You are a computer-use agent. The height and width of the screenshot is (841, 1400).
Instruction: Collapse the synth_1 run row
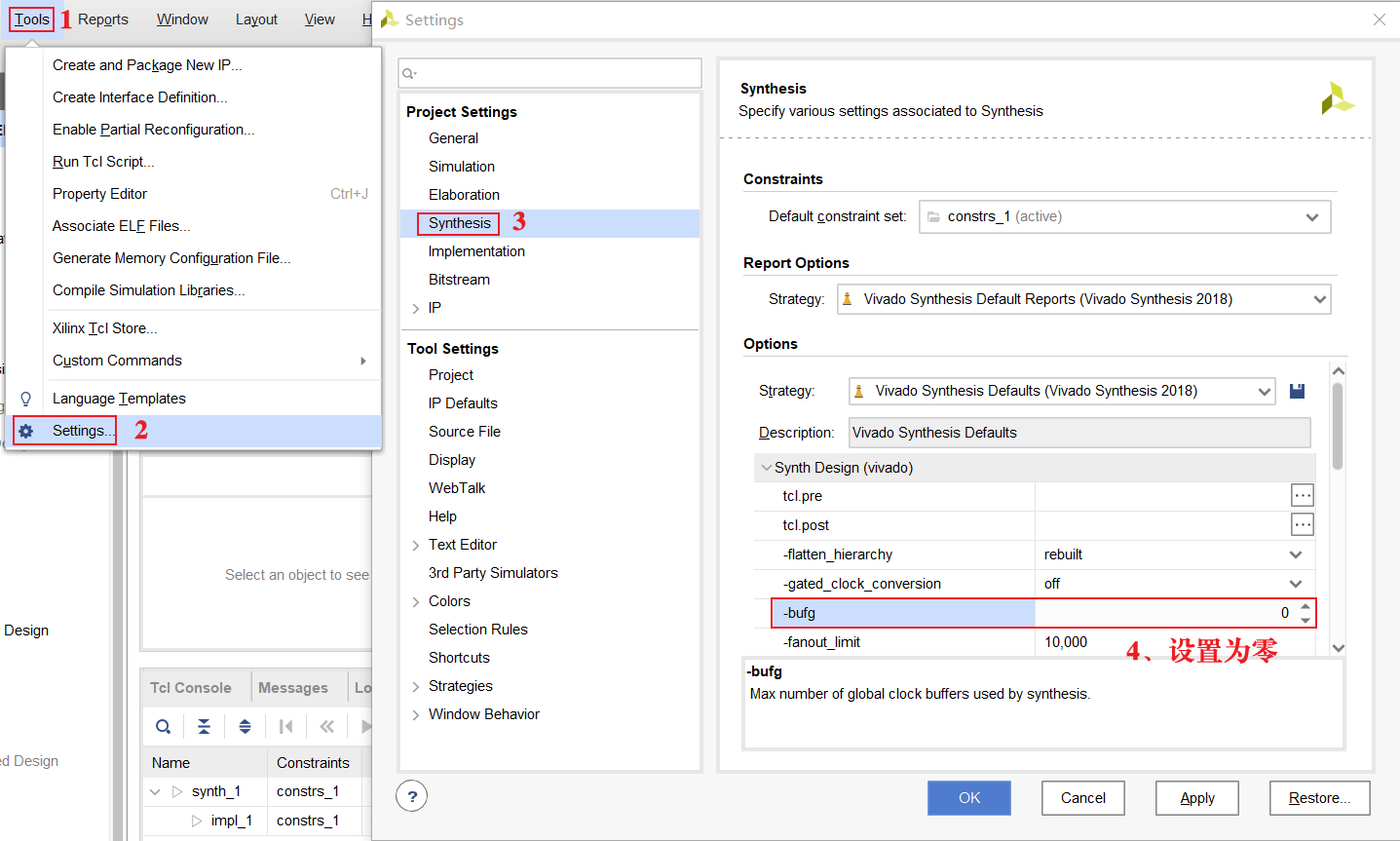(155, 792)
